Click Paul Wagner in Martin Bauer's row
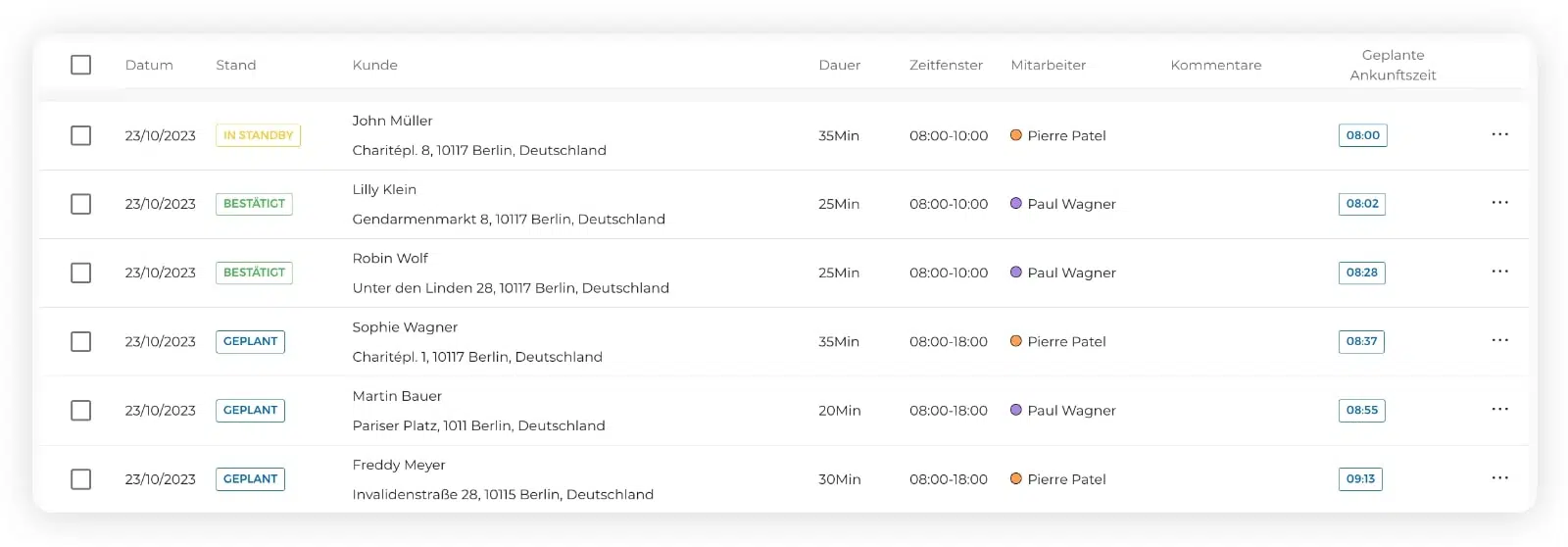This screenshot has width=1568, height=547. [1071, 410]
